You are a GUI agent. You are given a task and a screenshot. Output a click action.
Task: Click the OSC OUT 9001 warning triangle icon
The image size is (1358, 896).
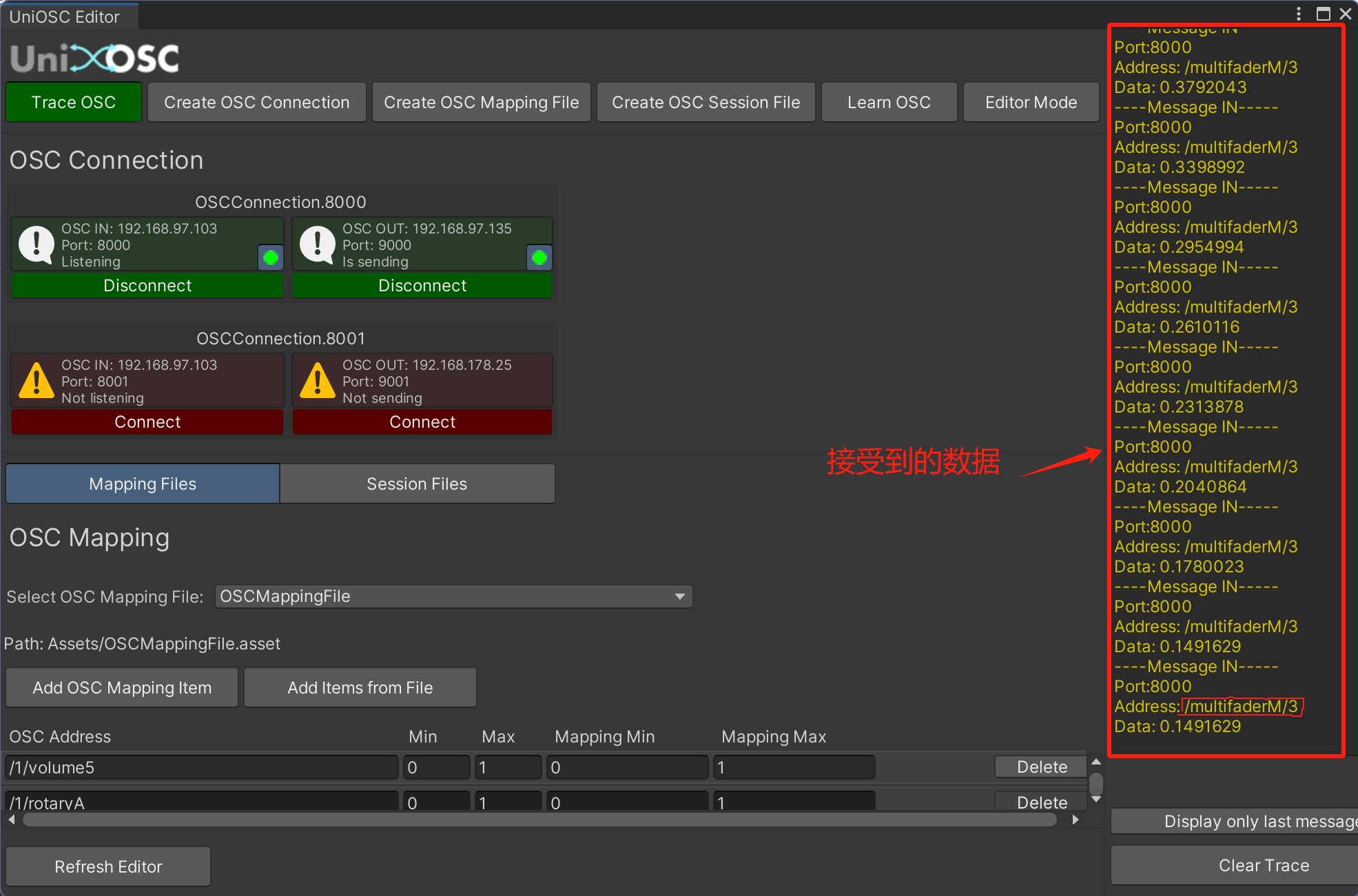click(x=318, y=381)
